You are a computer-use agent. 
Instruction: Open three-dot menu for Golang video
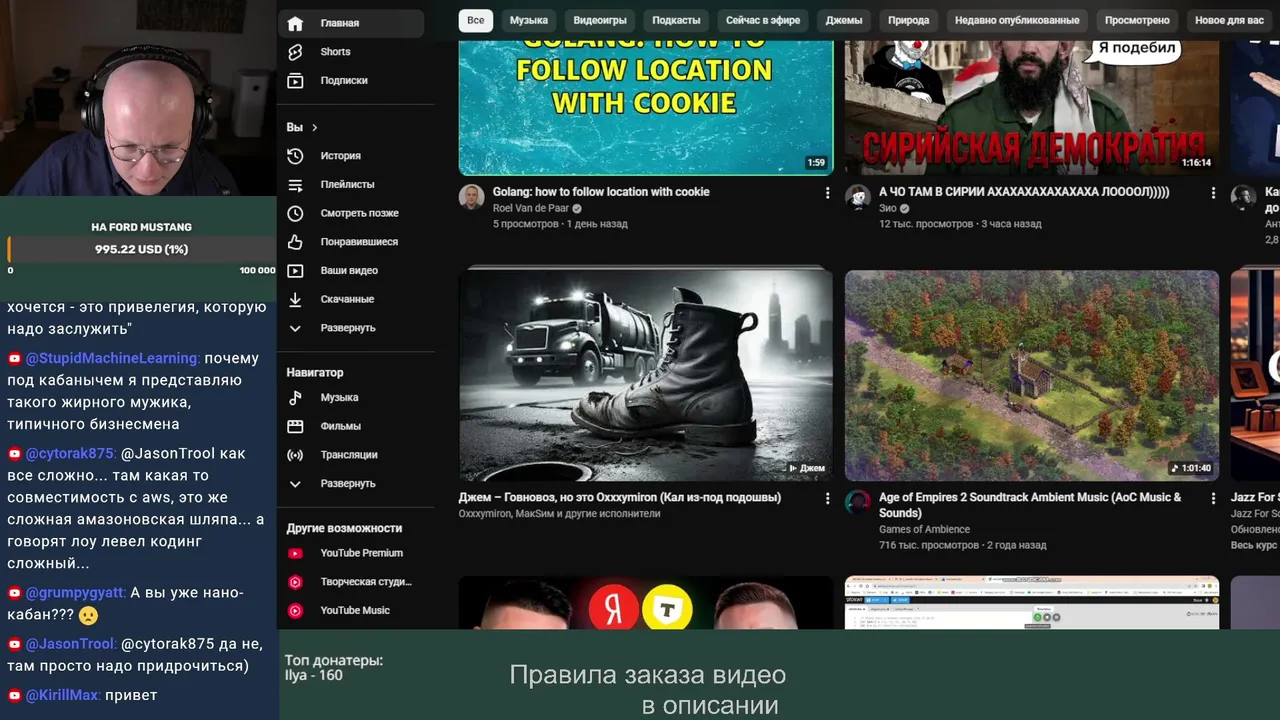coord(827,193)
